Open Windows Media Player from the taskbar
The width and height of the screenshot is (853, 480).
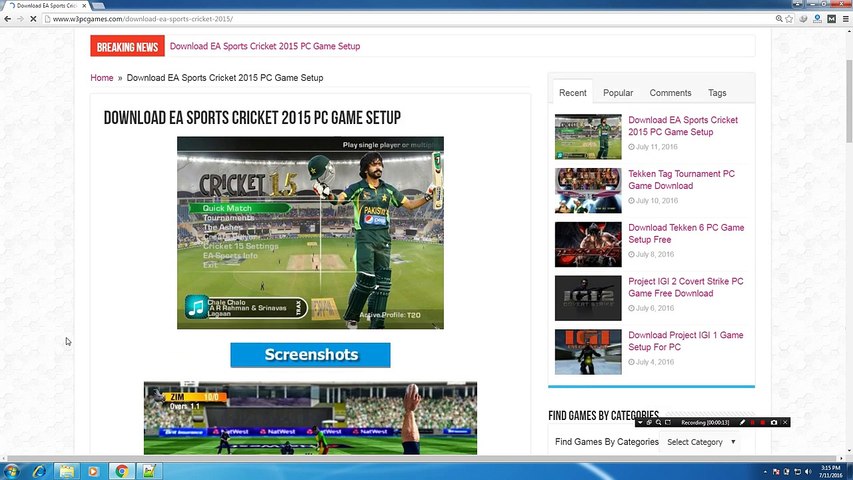(94, 471)
